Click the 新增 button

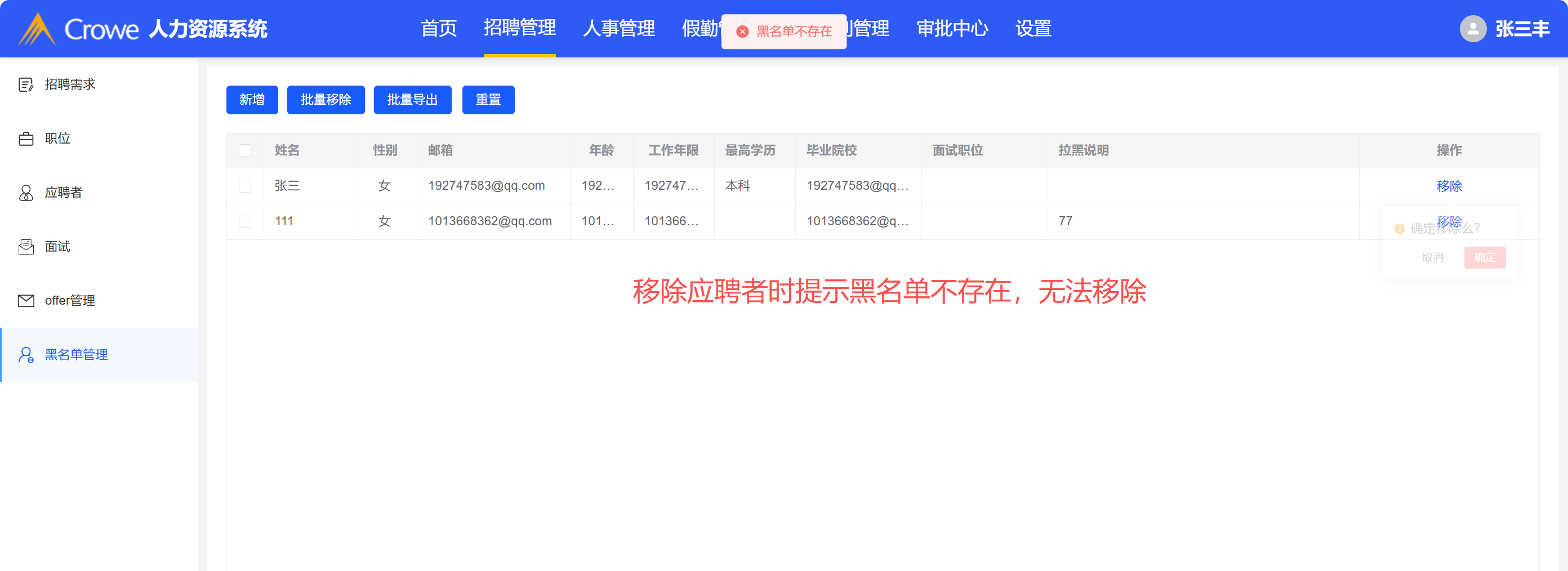click(252, 100)
